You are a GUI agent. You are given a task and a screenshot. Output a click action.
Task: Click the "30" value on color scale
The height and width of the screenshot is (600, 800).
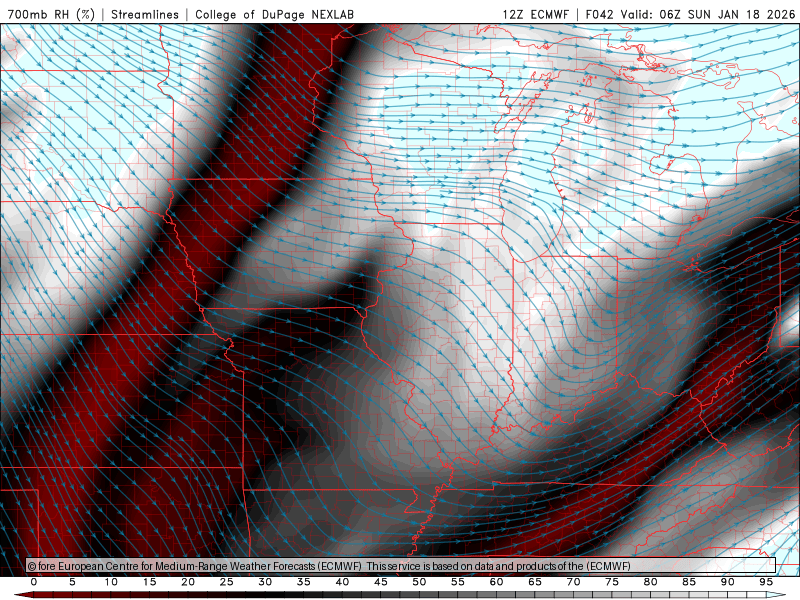click(x=265, y=582)
